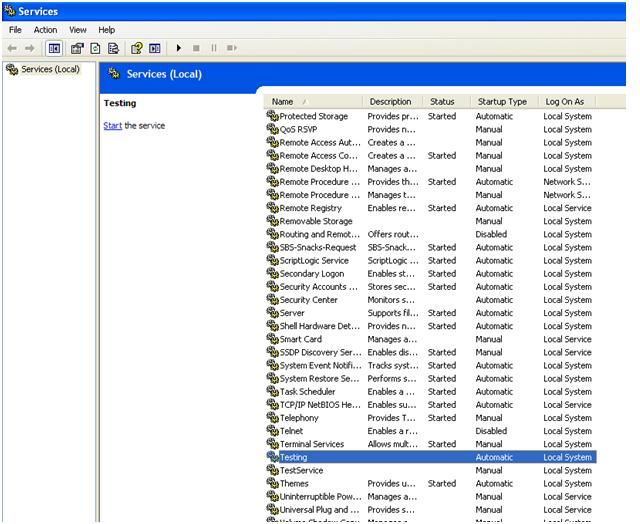The height and width of the screenshot is (524, 640).
Task: Click the gear icon beside Protected Storage
Action: (272, 116)
